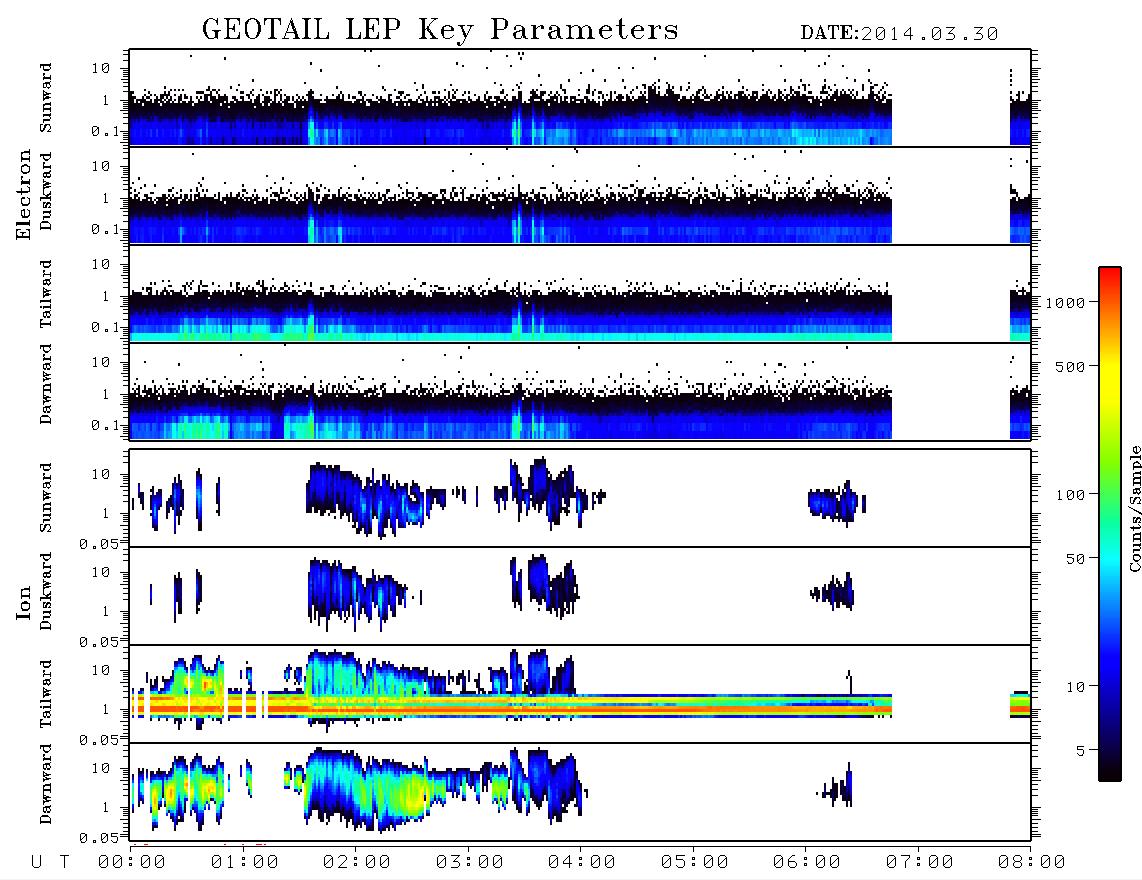
Task: Click the Electron Duskward spectrogram panel
Action: [x=580, y=196]
